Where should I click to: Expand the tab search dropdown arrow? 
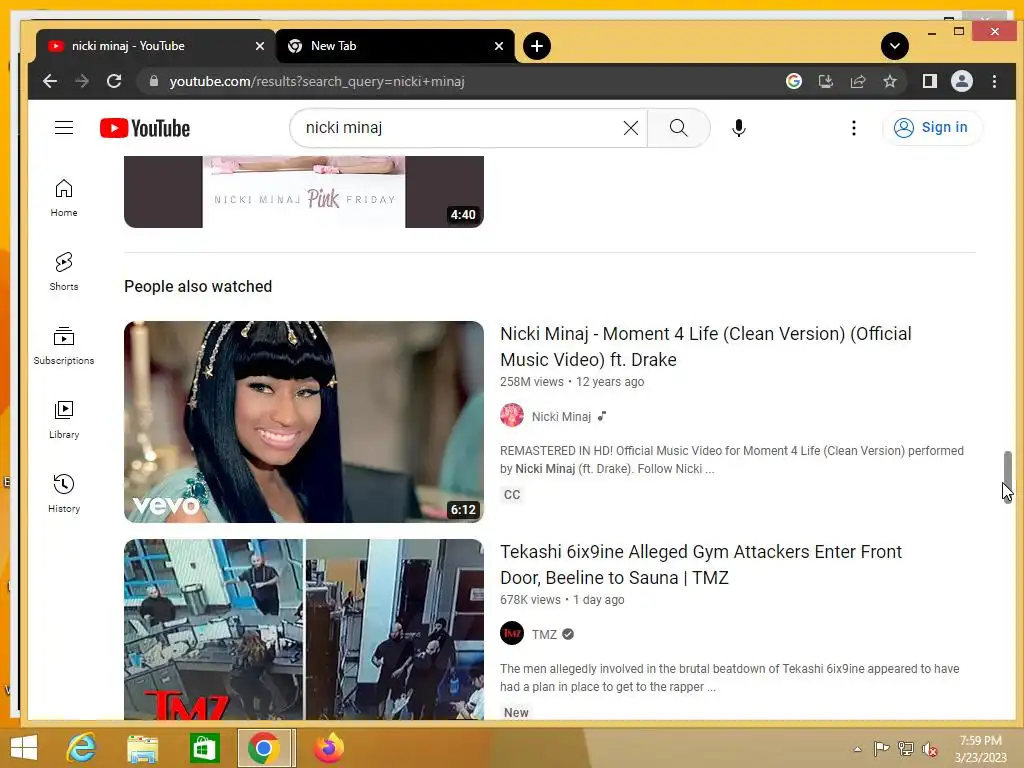pos(895,46)
